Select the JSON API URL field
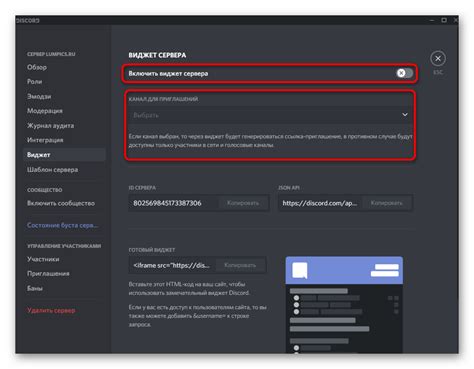Viewport: 474px width, 369px height. [320, 203]
